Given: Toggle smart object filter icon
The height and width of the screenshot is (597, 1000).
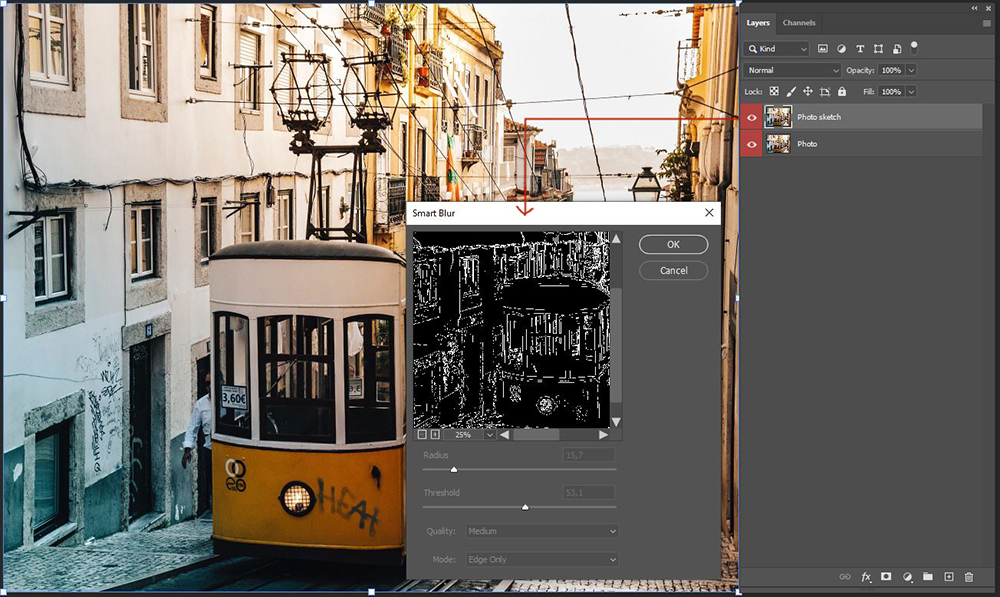Looking at the screenshot, I should (897, 48).
